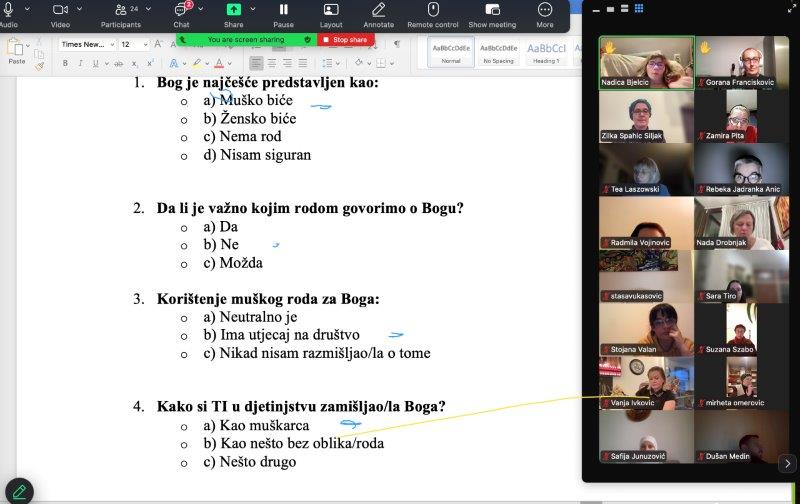Toggle Italic formatting in Word ribbon
Screen dimensions: 800x504
(80, 63)
